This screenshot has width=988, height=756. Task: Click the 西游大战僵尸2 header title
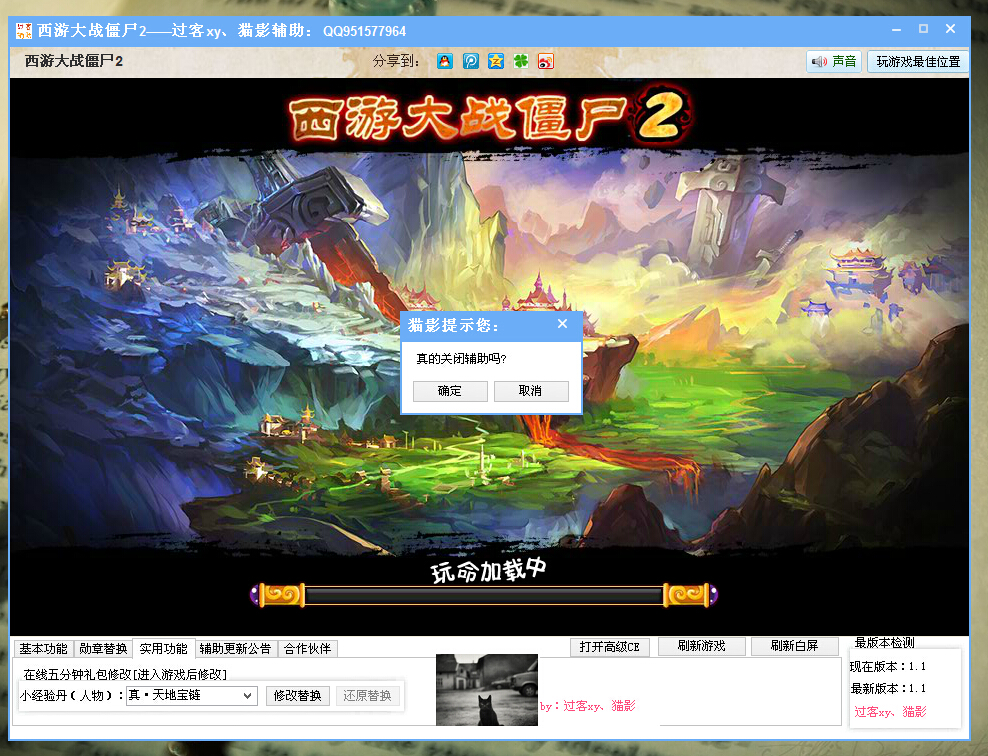(x=74, y=61)
